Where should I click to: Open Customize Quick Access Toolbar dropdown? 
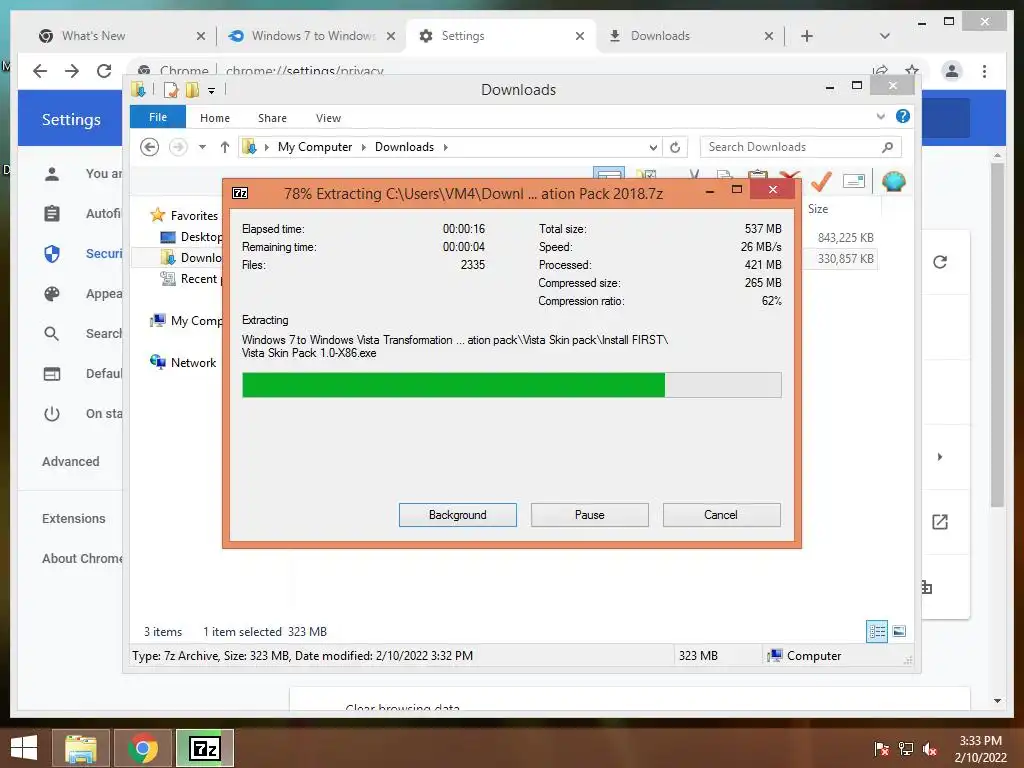tap(212, 91)
